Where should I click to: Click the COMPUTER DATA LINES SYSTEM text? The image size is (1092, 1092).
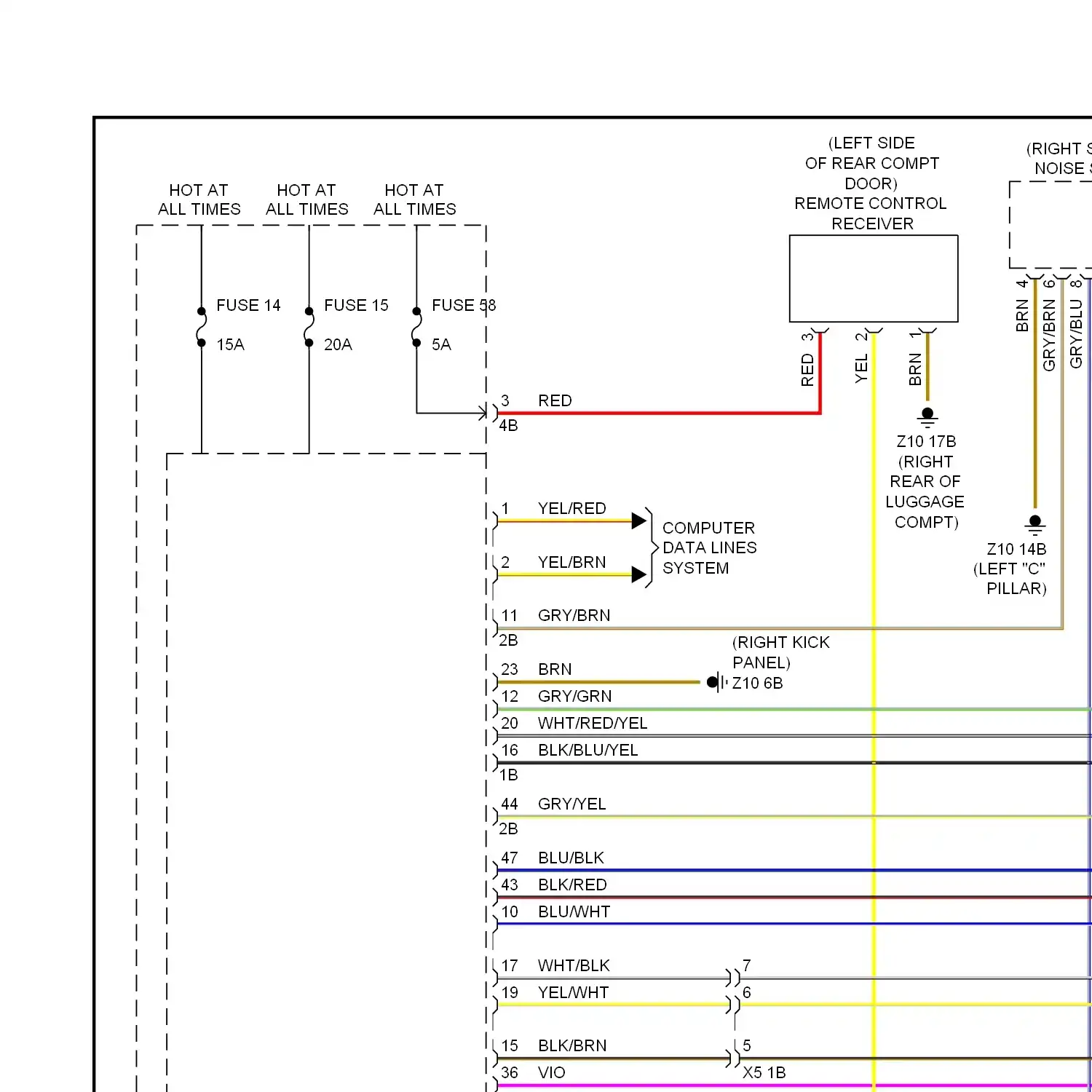(709, 547)
